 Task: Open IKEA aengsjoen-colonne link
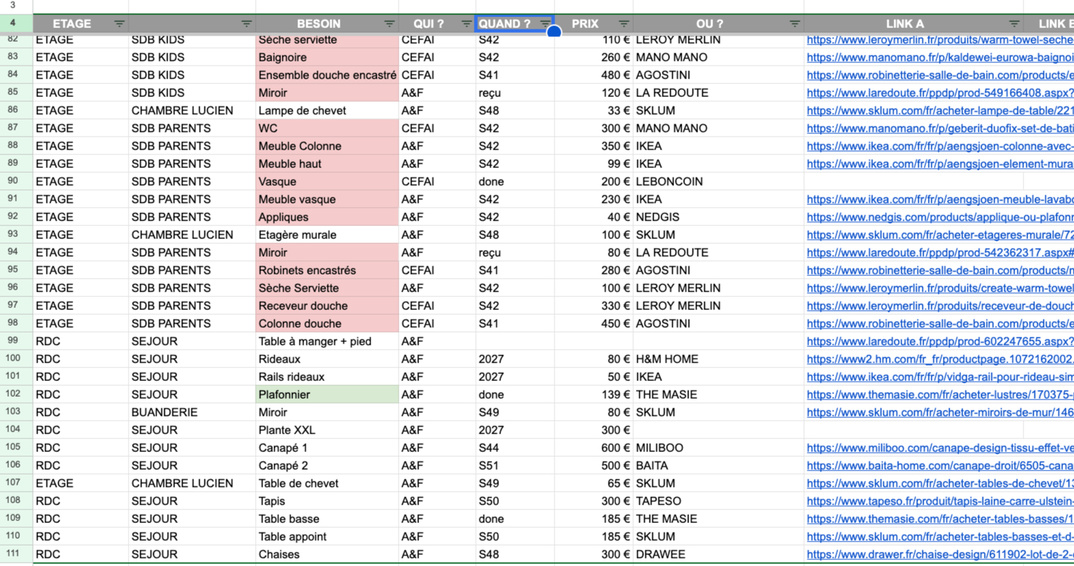pyautogui.click(x=940, y=147)
